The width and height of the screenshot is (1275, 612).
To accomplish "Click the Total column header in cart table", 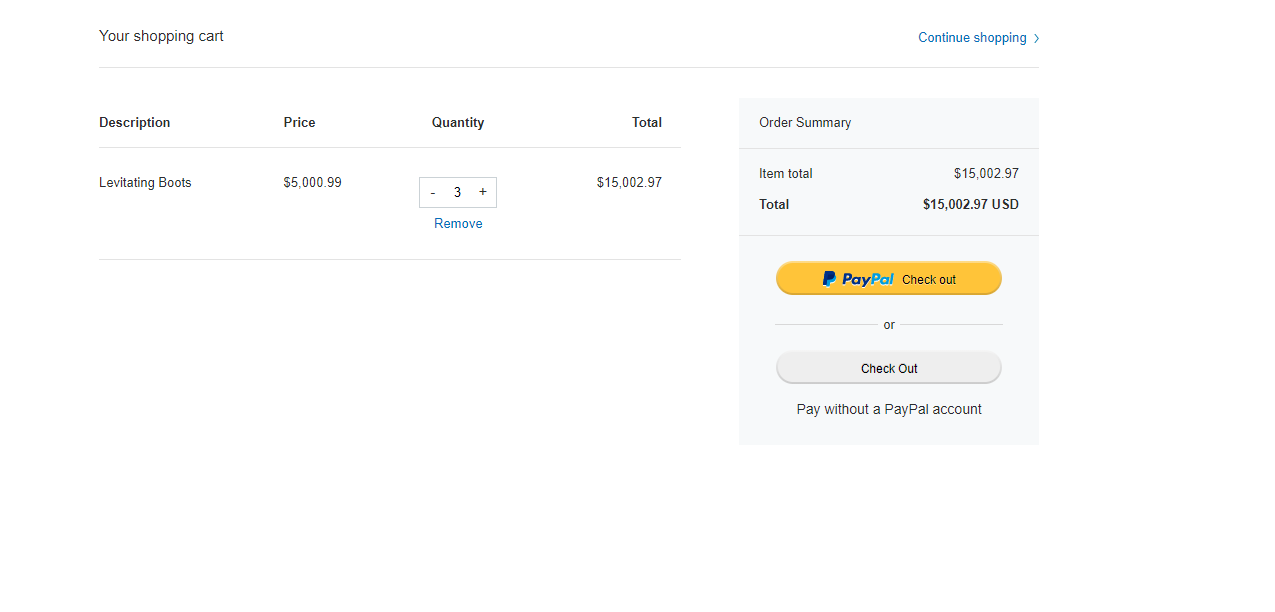I will (647, 123).
